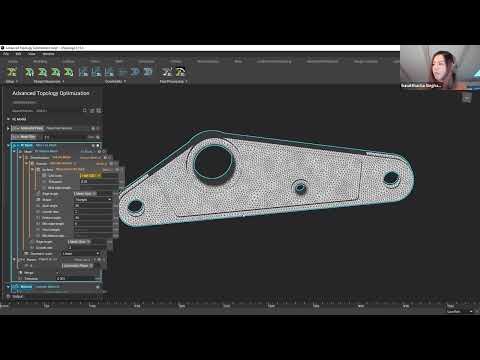Click the Advanced Topology Optimization panel title
Image resolution: width=480 pixels, height=360 pixels.
[51, 93]
